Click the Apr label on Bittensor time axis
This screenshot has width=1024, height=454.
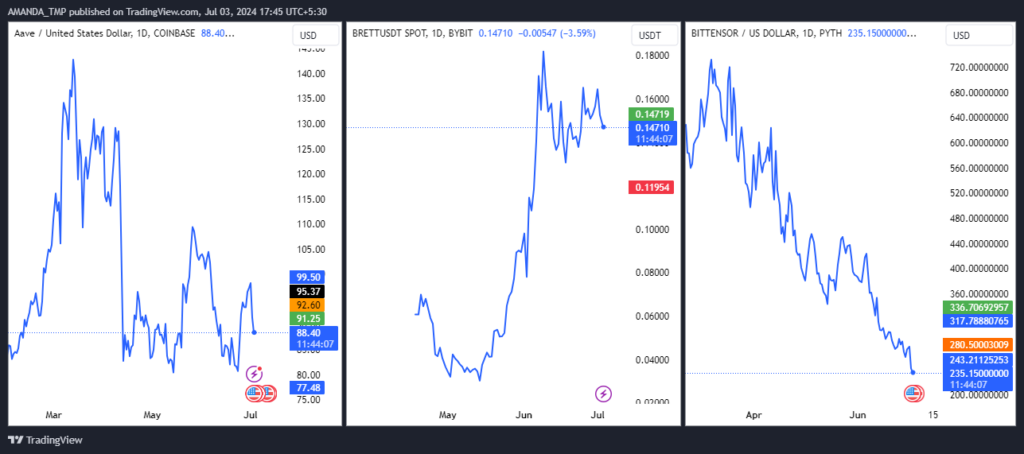click(x=754, y=415)
